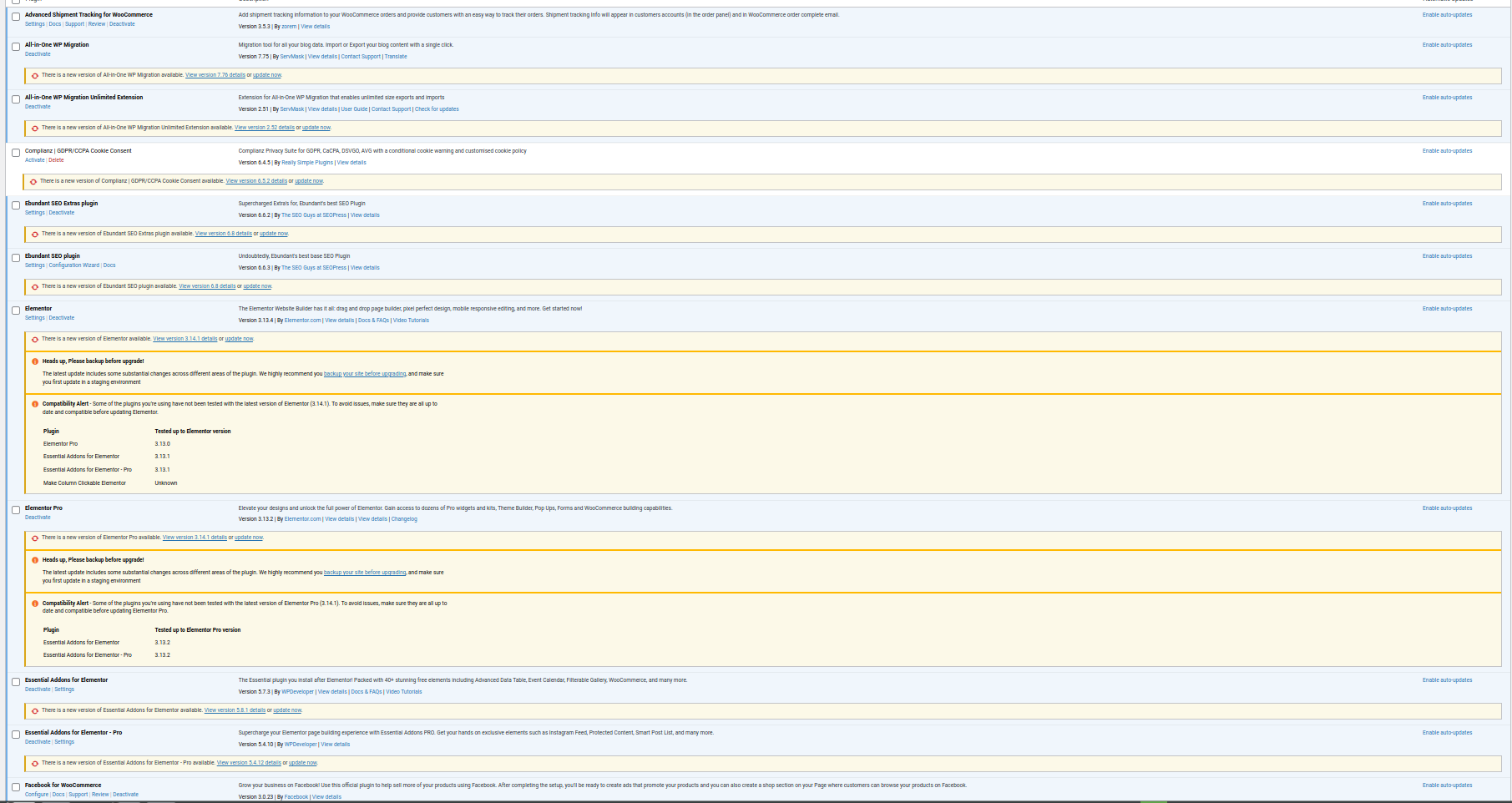This screenshot has height=803, width=1512.
Task: Click warning icon beside Elementor's Heads up notice
Action: pyautogui.click(x=35, y=362)
